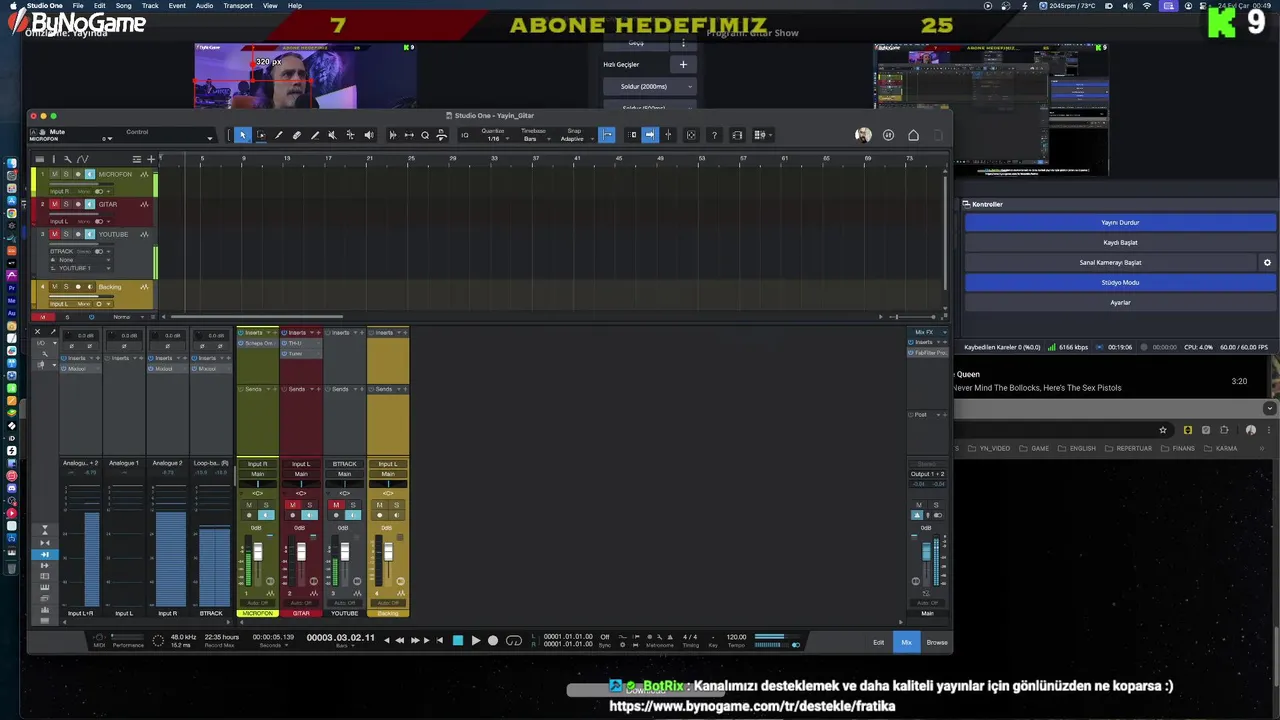Click the rewind button in transport

coord(400,640)
